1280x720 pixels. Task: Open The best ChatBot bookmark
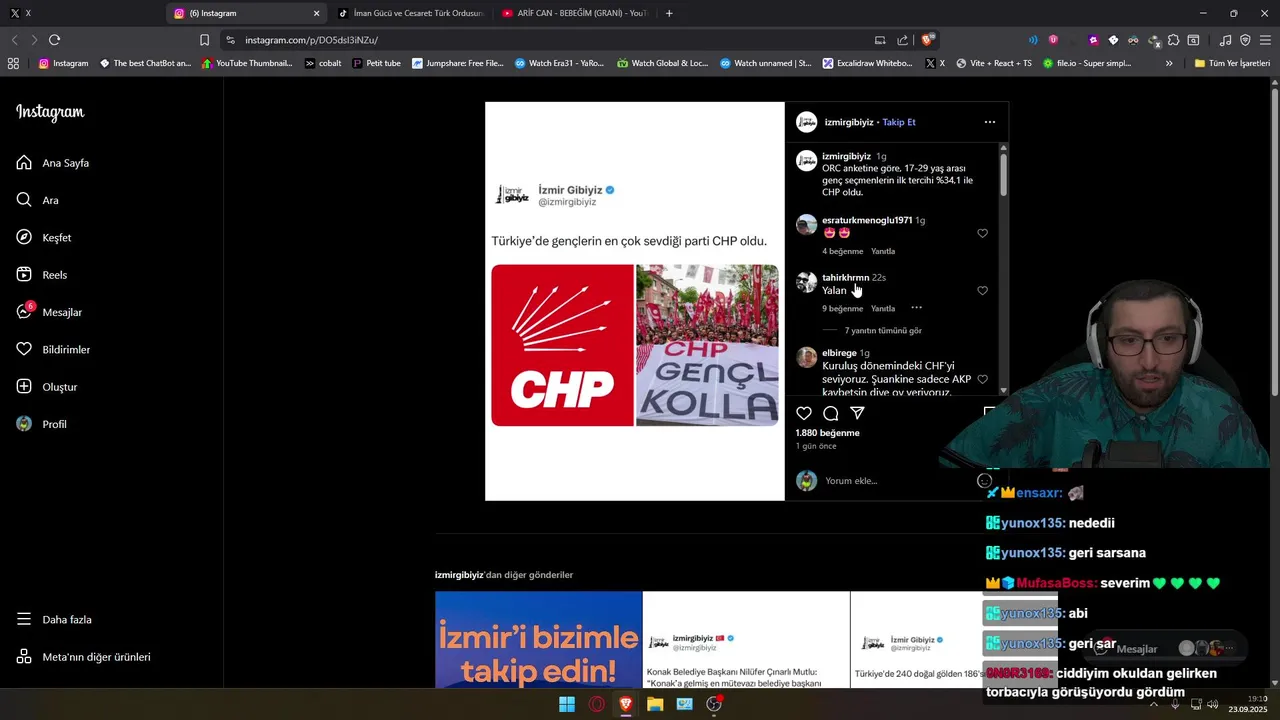click(x=145, y=63)
